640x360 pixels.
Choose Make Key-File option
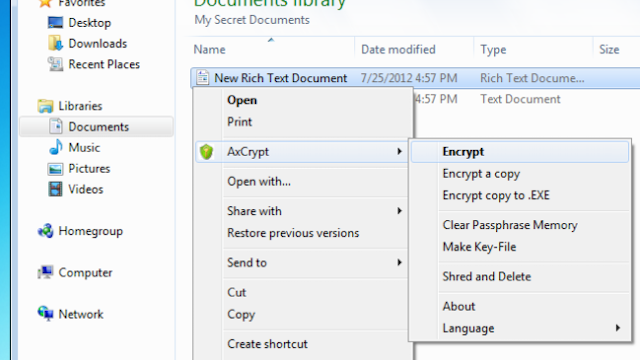click(x=479, y=247)
